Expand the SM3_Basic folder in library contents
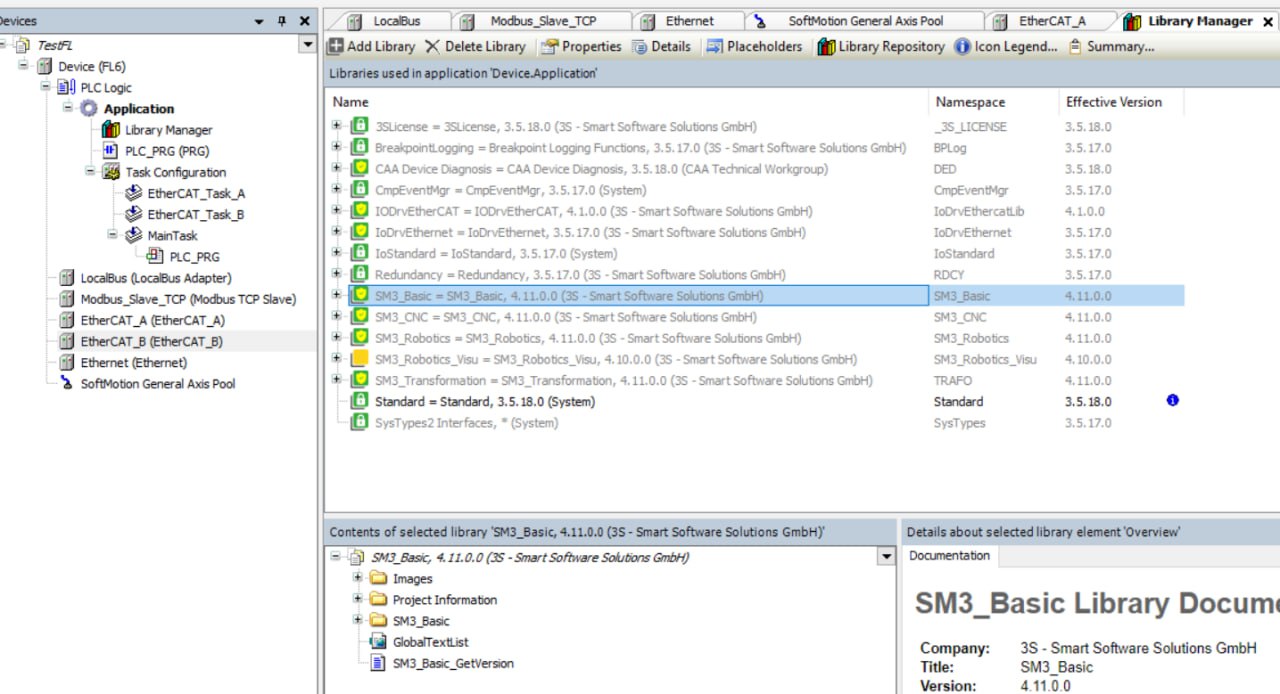Image resolution: width=1280 pixels, height=694 pixels. 358,621
